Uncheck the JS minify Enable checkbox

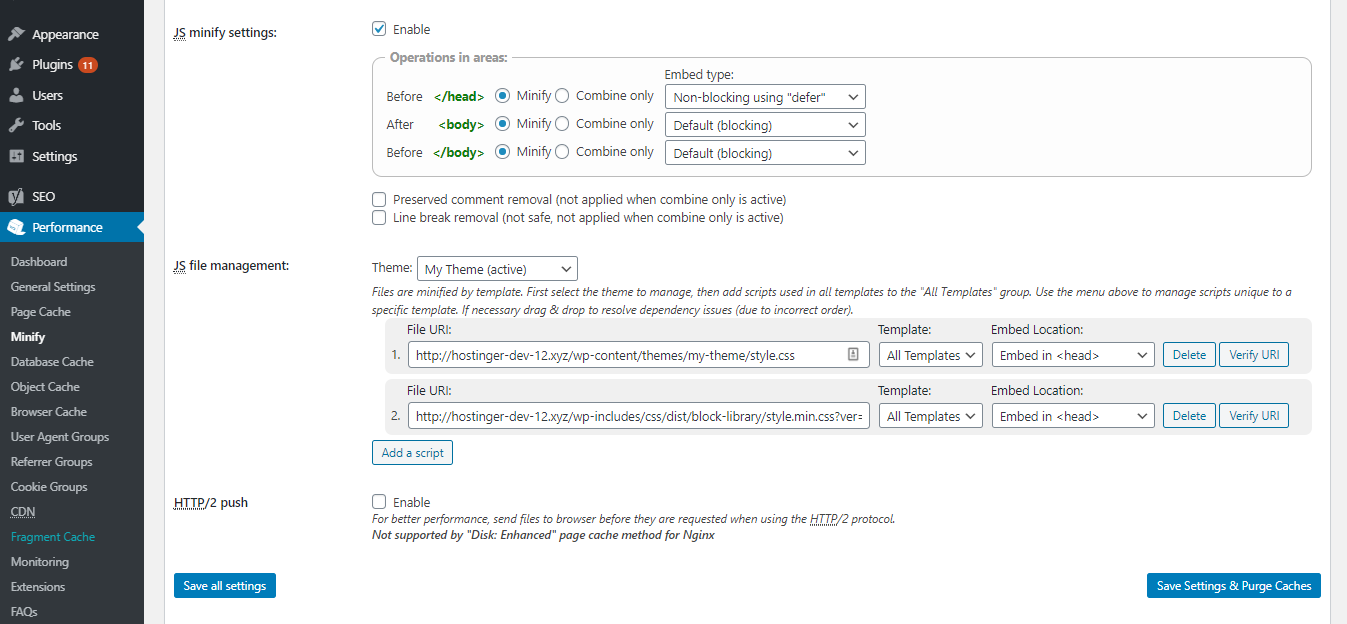(379, 29)
